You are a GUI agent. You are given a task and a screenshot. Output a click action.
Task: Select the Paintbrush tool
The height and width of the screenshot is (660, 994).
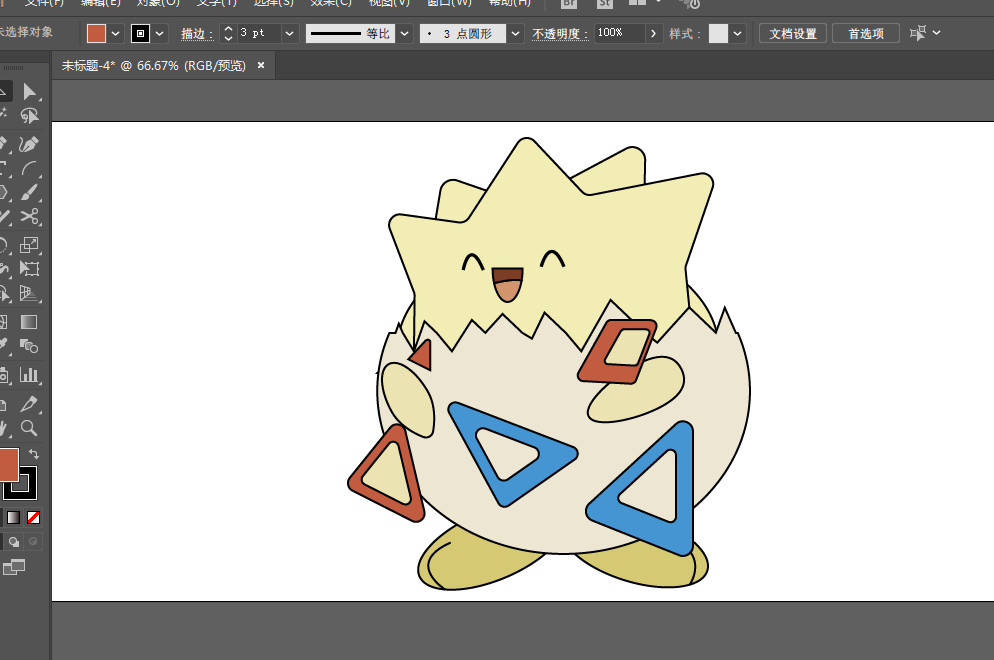(29, 193)
